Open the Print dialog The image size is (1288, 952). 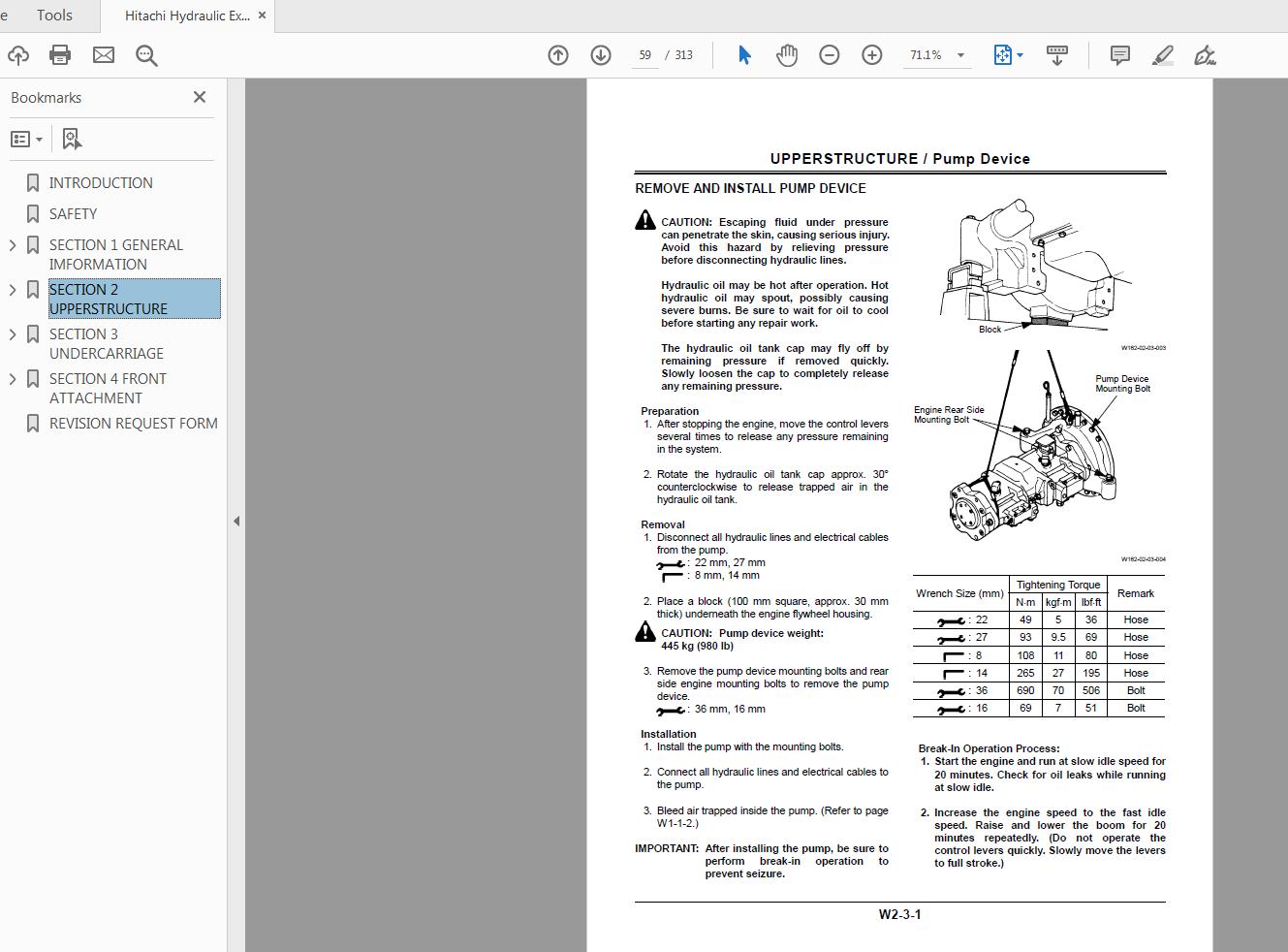tap(60, 55)
